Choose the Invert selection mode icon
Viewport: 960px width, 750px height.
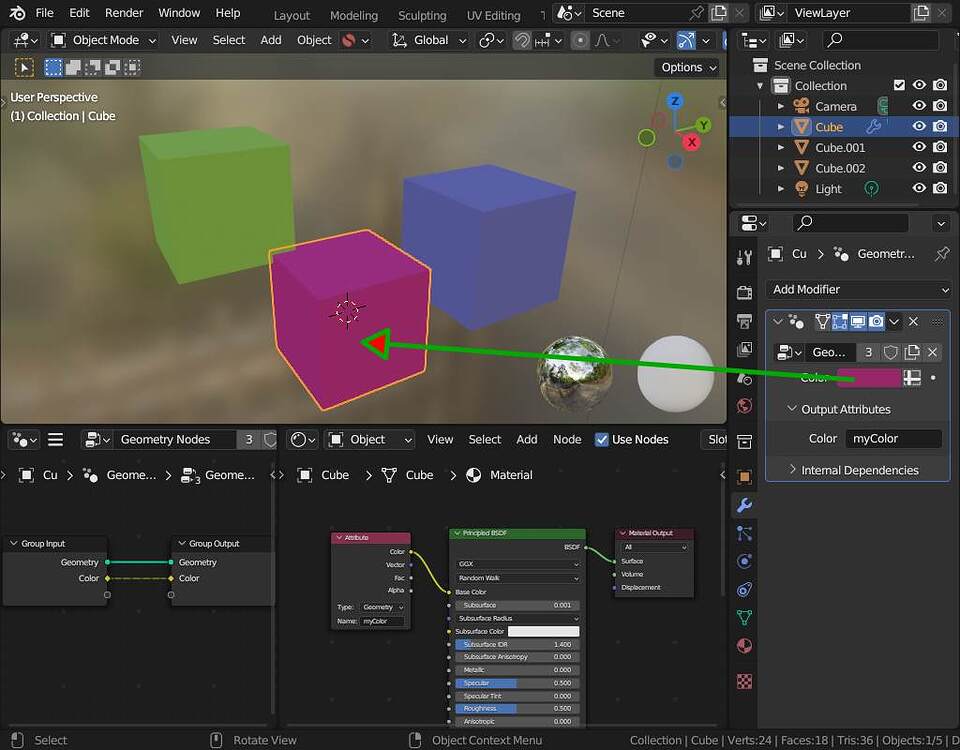(112, 67)
